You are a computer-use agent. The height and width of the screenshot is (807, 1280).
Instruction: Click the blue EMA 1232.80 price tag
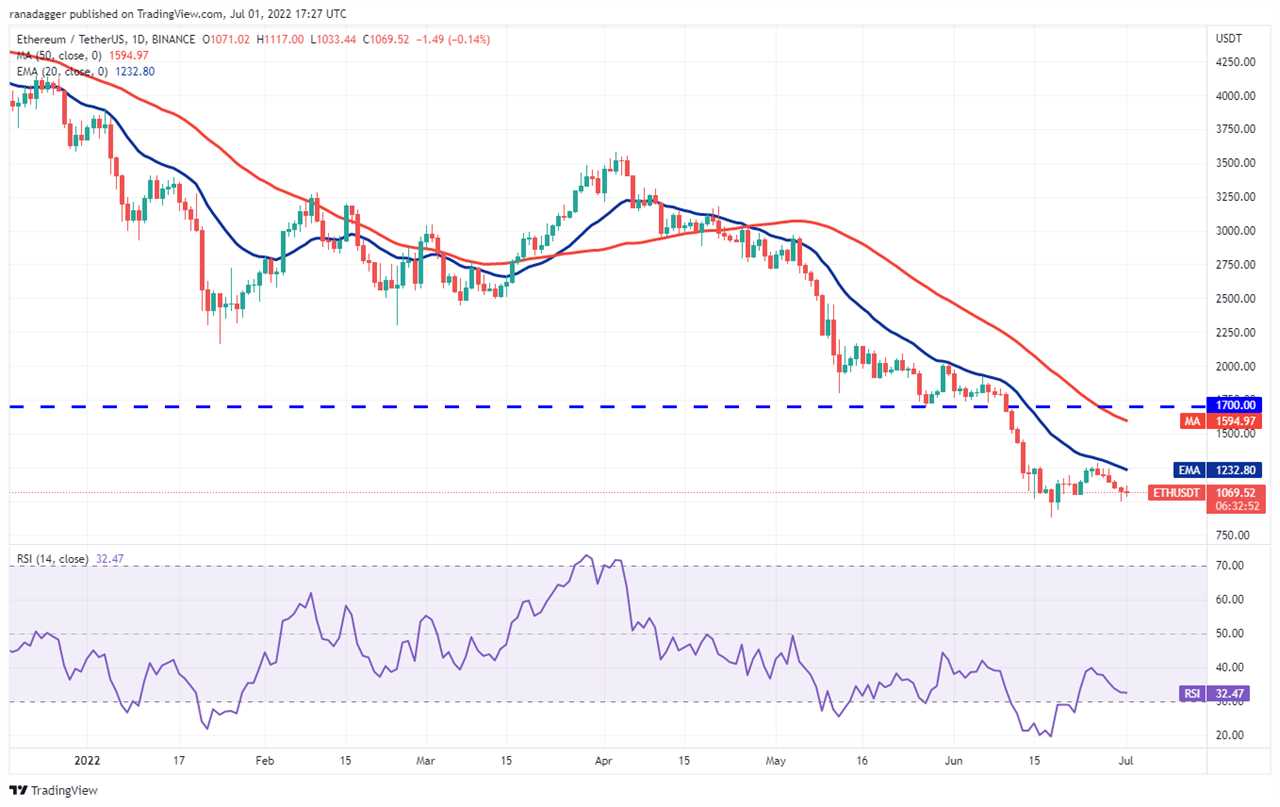tap(1220, 468)
